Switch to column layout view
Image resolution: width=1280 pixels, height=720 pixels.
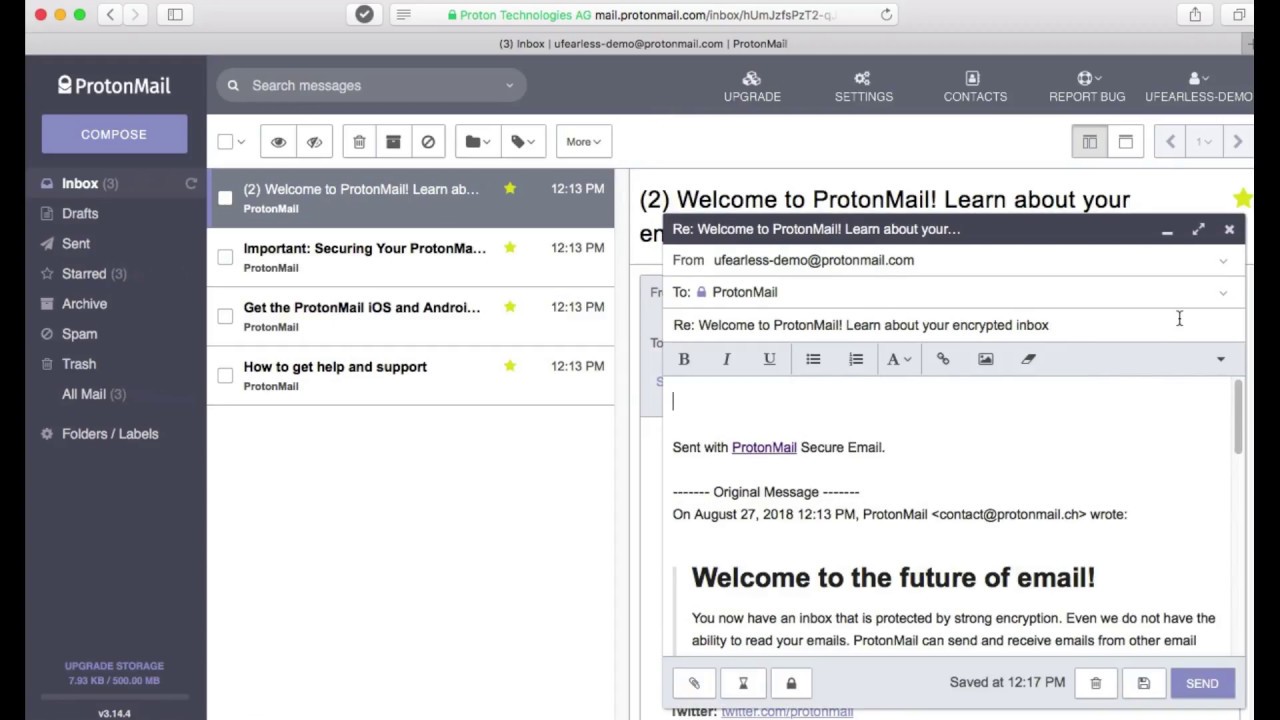click(1090, 142)
